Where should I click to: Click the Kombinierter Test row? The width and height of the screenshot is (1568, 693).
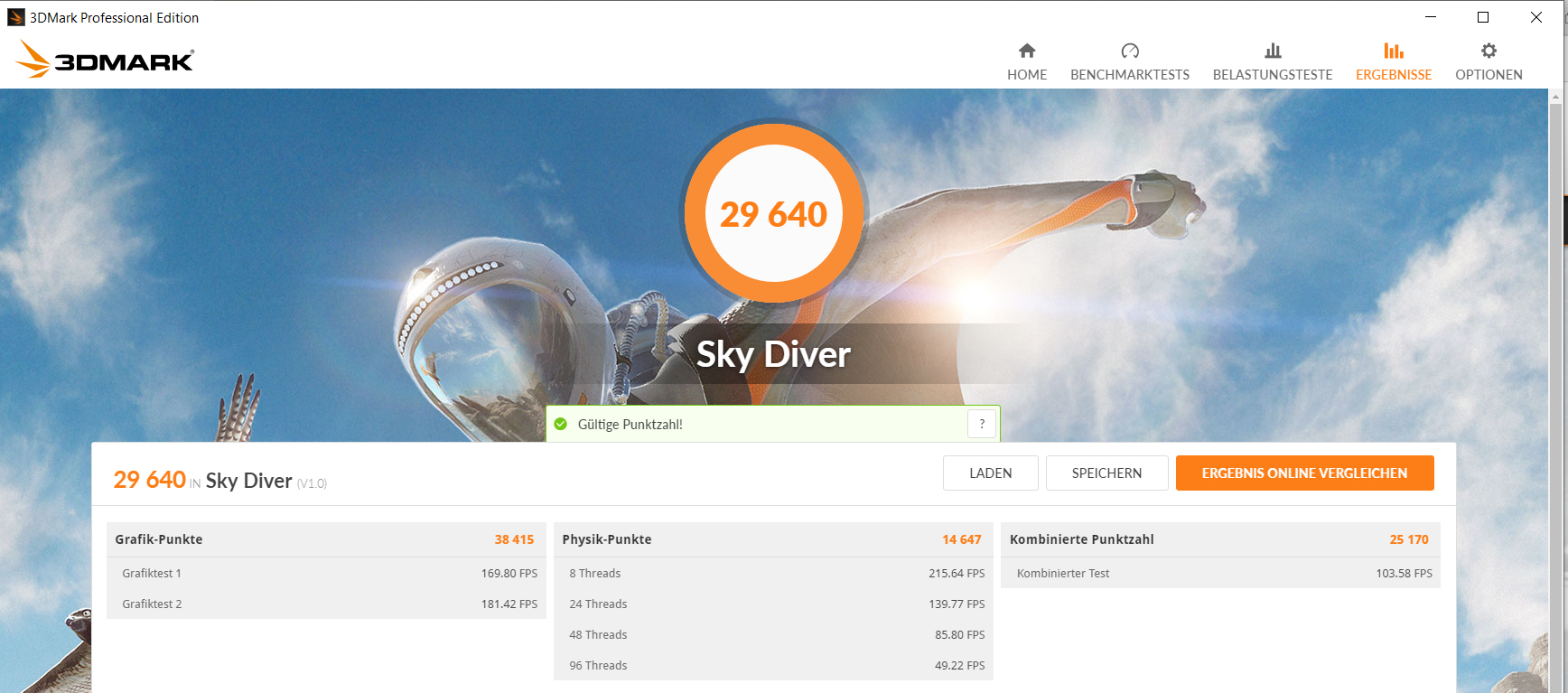point(1220,573)
